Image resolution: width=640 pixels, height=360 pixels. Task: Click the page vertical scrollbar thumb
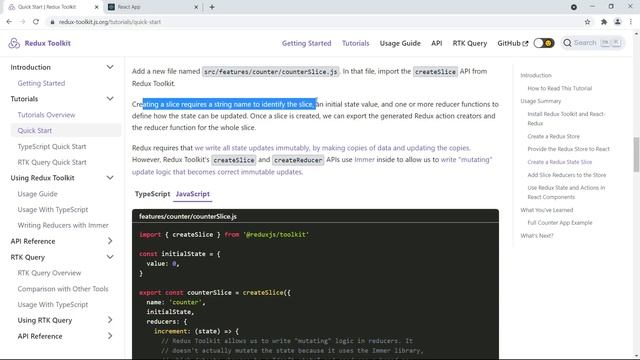click(x=636, y=155)
